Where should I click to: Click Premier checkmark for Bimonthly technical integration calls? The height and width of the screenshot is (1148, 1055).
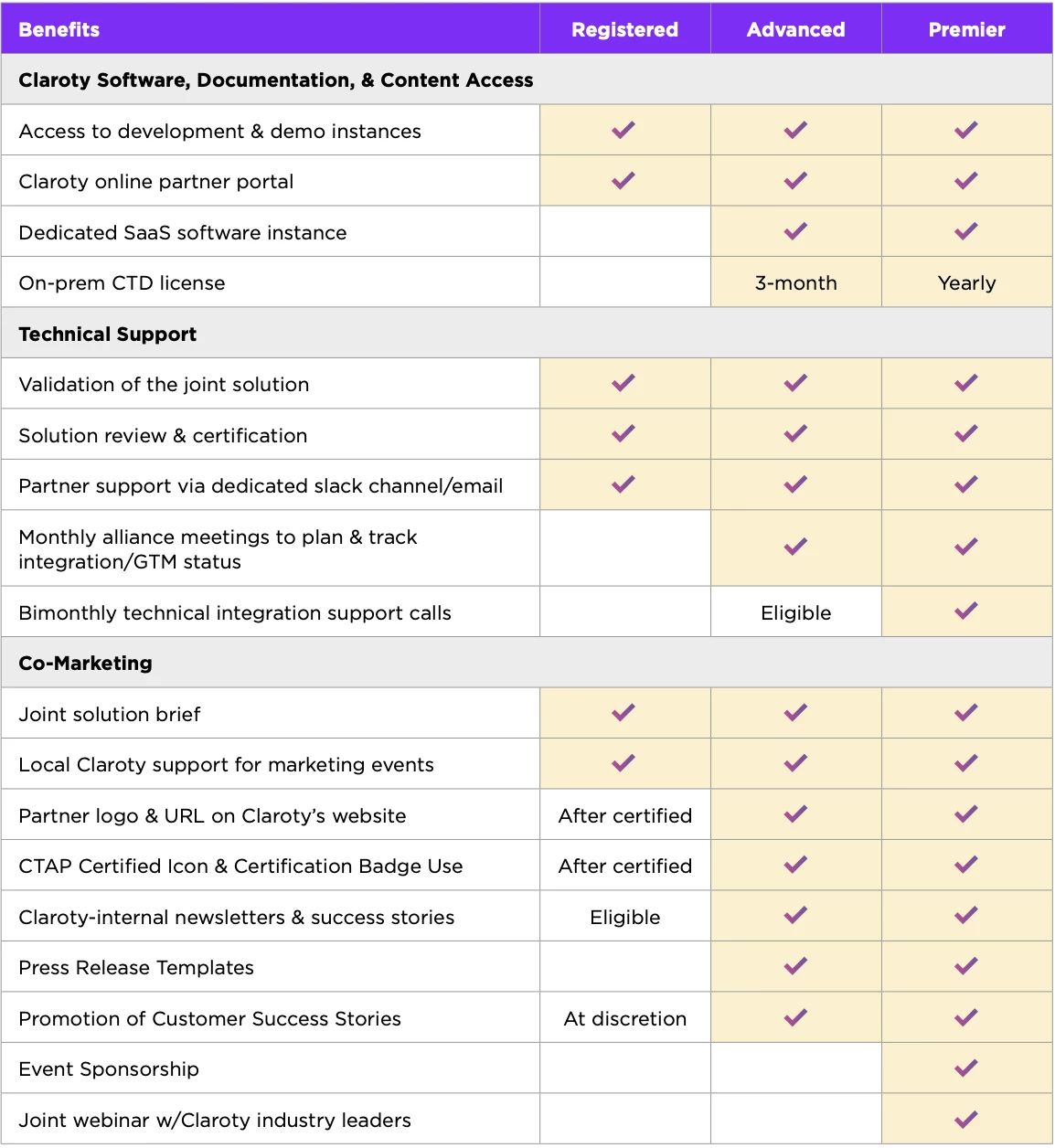click(966, 611)
